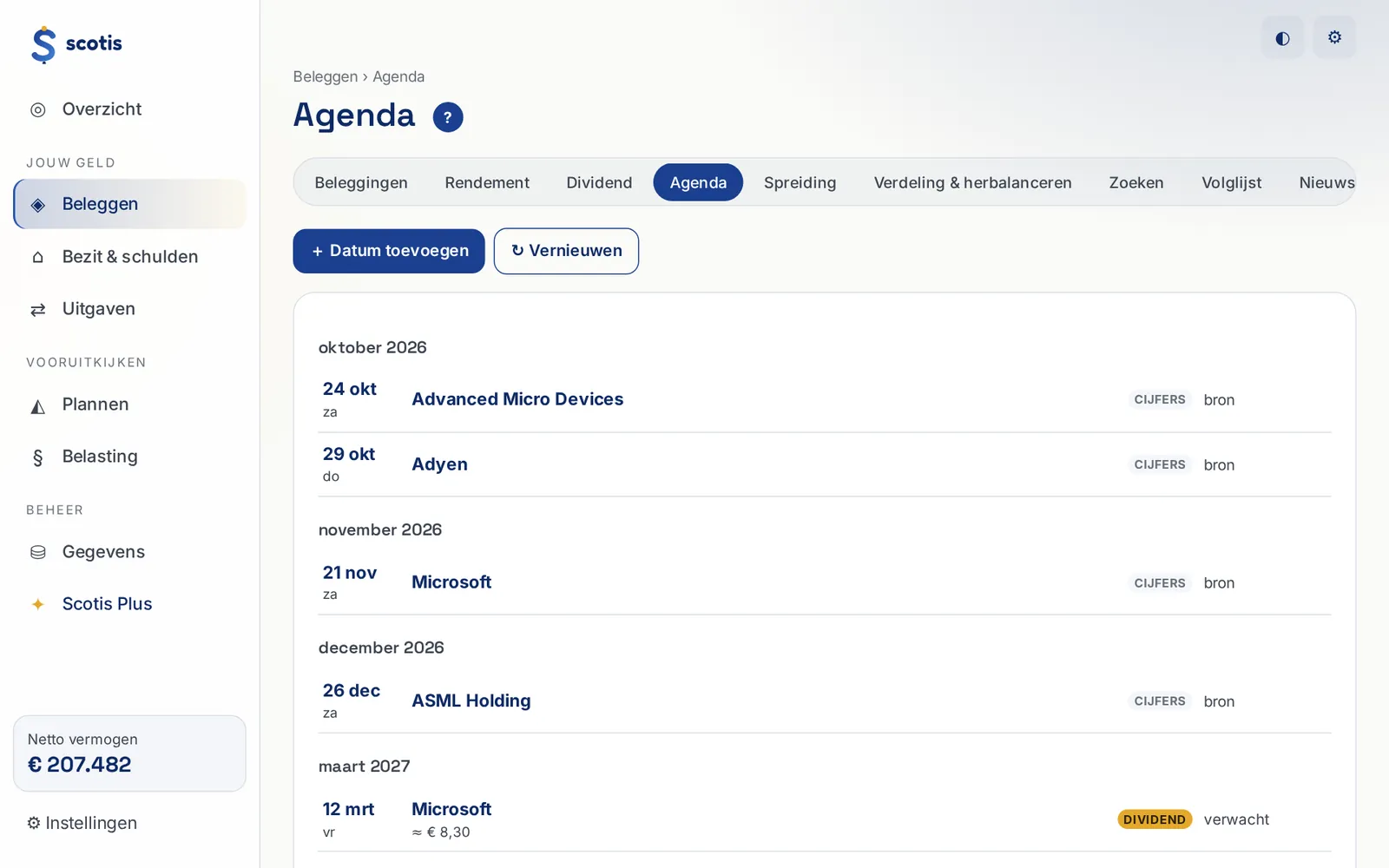Open the Instellingen link in the sidebar
This screenshot has height=868, width=1389.
[82, 823]
